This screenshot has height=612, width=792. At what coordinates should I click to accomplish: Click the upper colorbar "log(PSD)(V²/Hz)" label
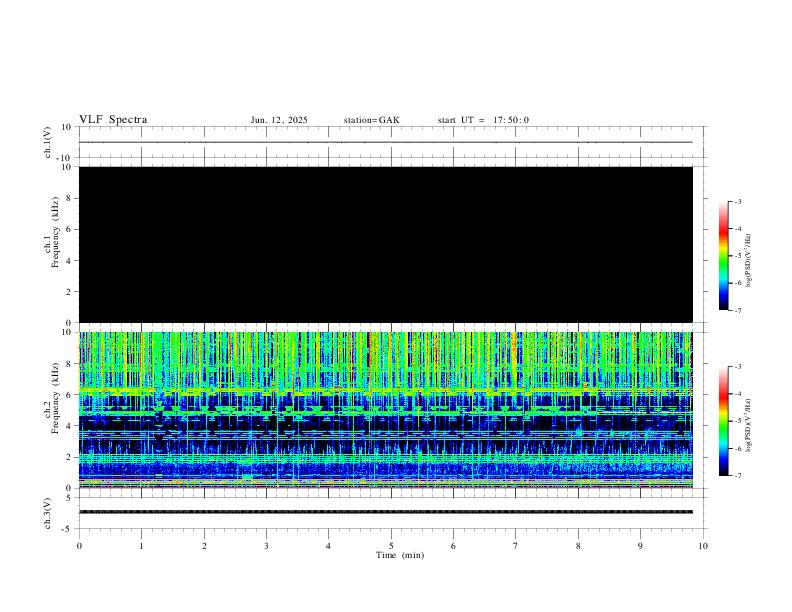pos(748,260)
